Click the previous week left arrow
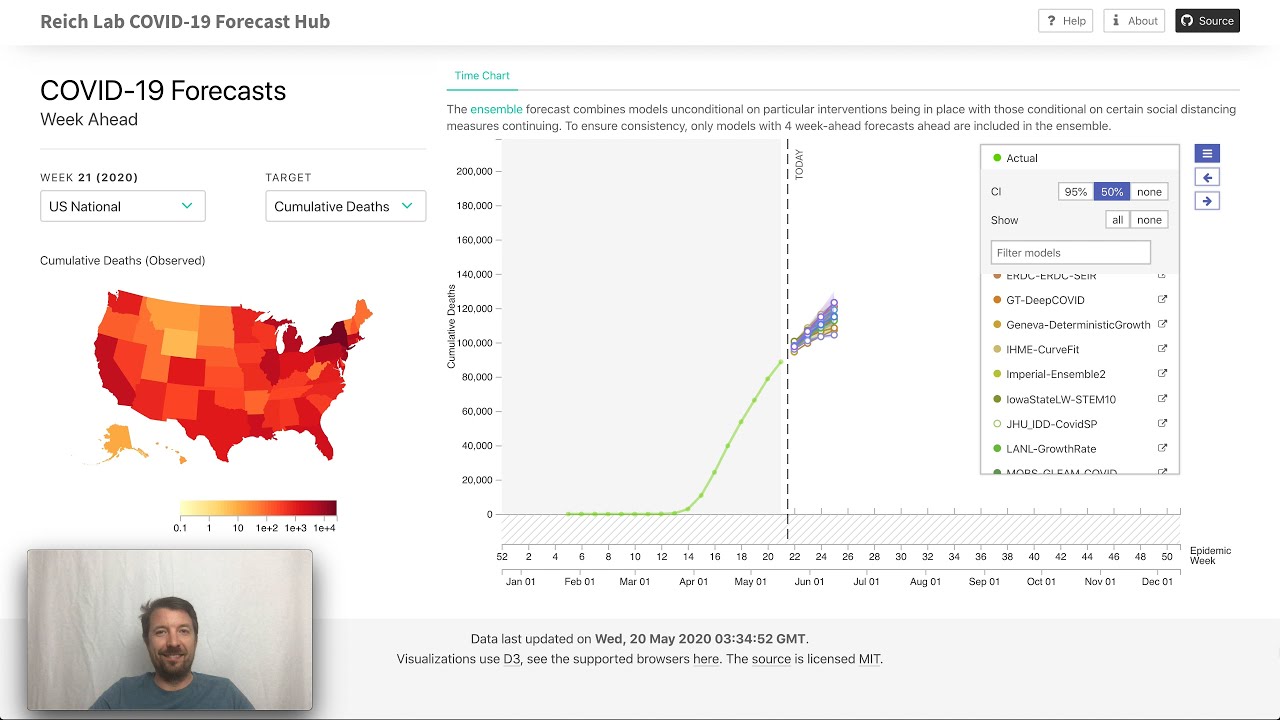This screenshot has height=720, width=1280. [1207, 178]
